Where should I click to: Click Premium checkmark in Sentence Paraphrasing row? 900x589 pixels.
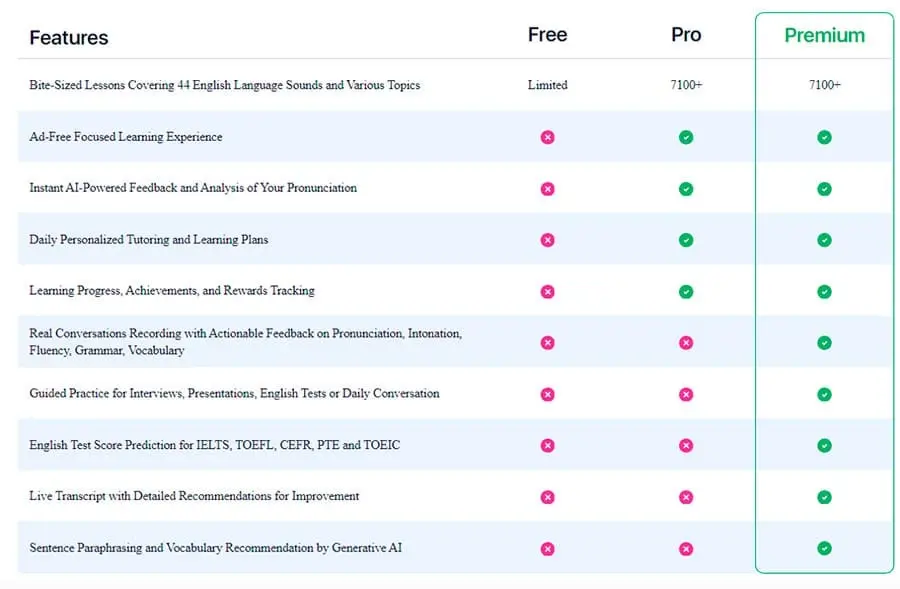pyautogui.click(x=824, y=549)
